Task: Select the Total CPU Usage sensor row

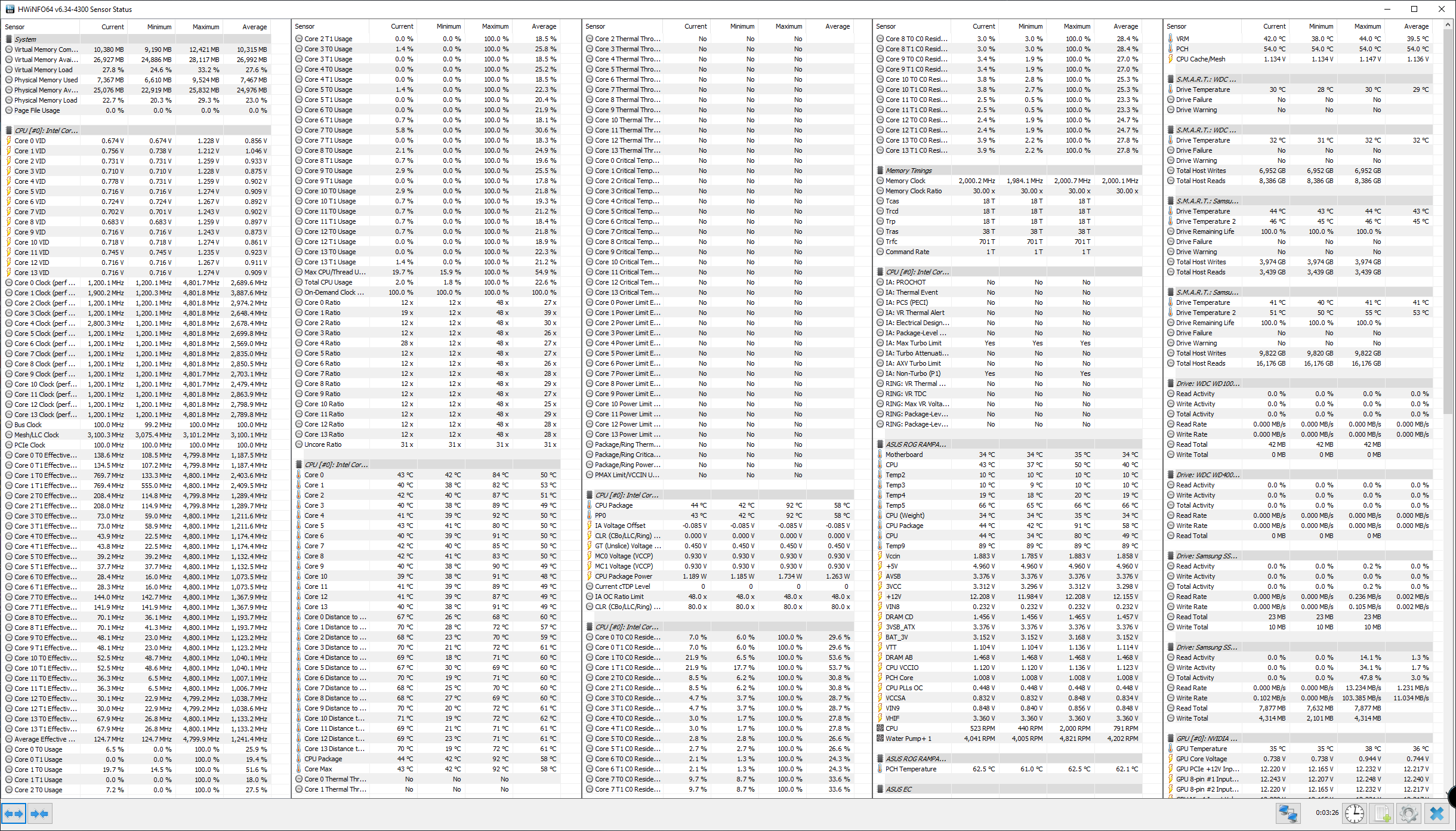Action: click(328, 282)
